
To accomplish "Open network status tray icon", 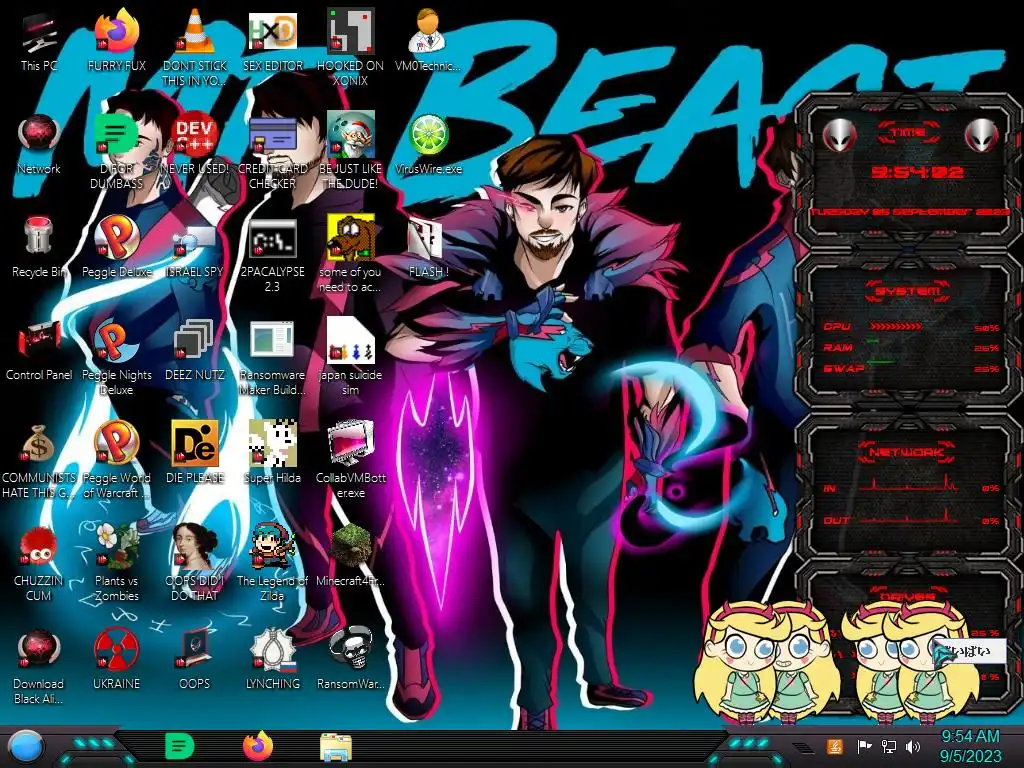I will [x=889, y=746].
